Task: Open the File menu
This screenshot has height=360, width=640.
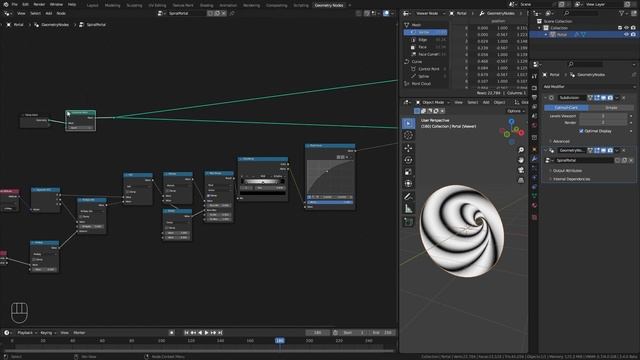Action: click(x=15, y=4)
